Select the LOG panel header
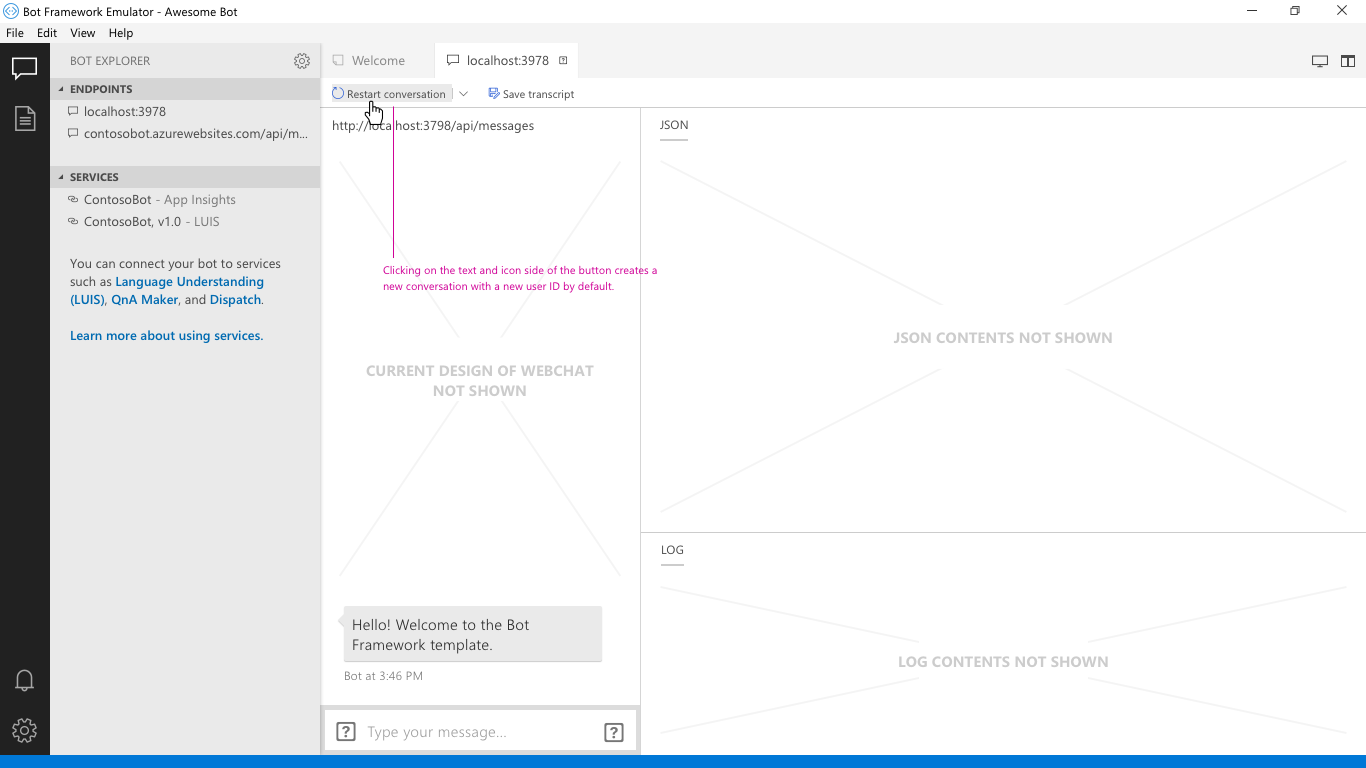Screen dimensions: 1366x768 coord(672,550)
